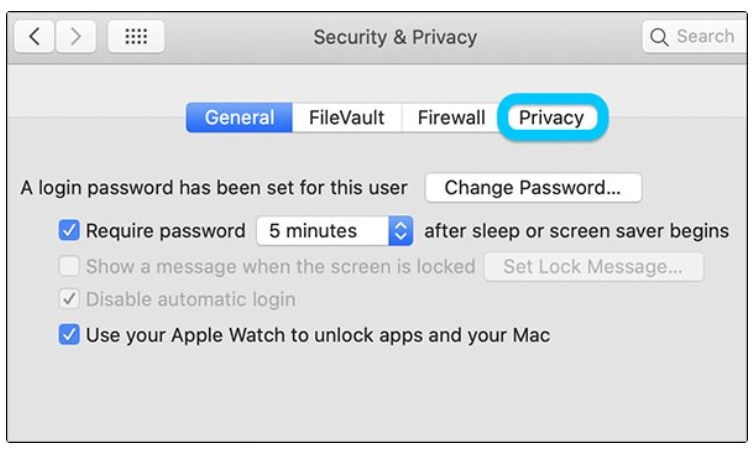This screenshot has width=755, height=451.
Task: Switch to the General tab
Action: pyautogui.click(x=239, y=118)
